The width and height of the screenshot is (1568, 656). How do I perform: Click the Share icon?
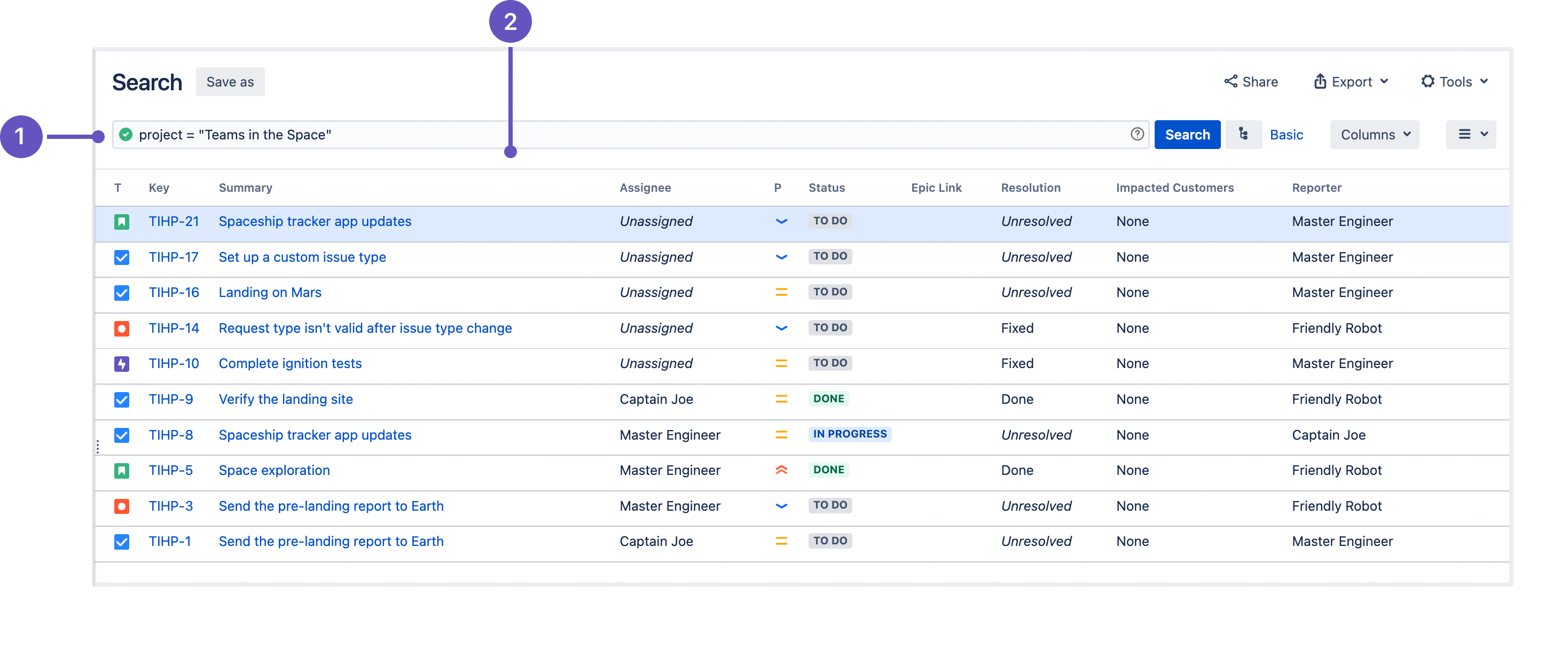pos(1230,81)
